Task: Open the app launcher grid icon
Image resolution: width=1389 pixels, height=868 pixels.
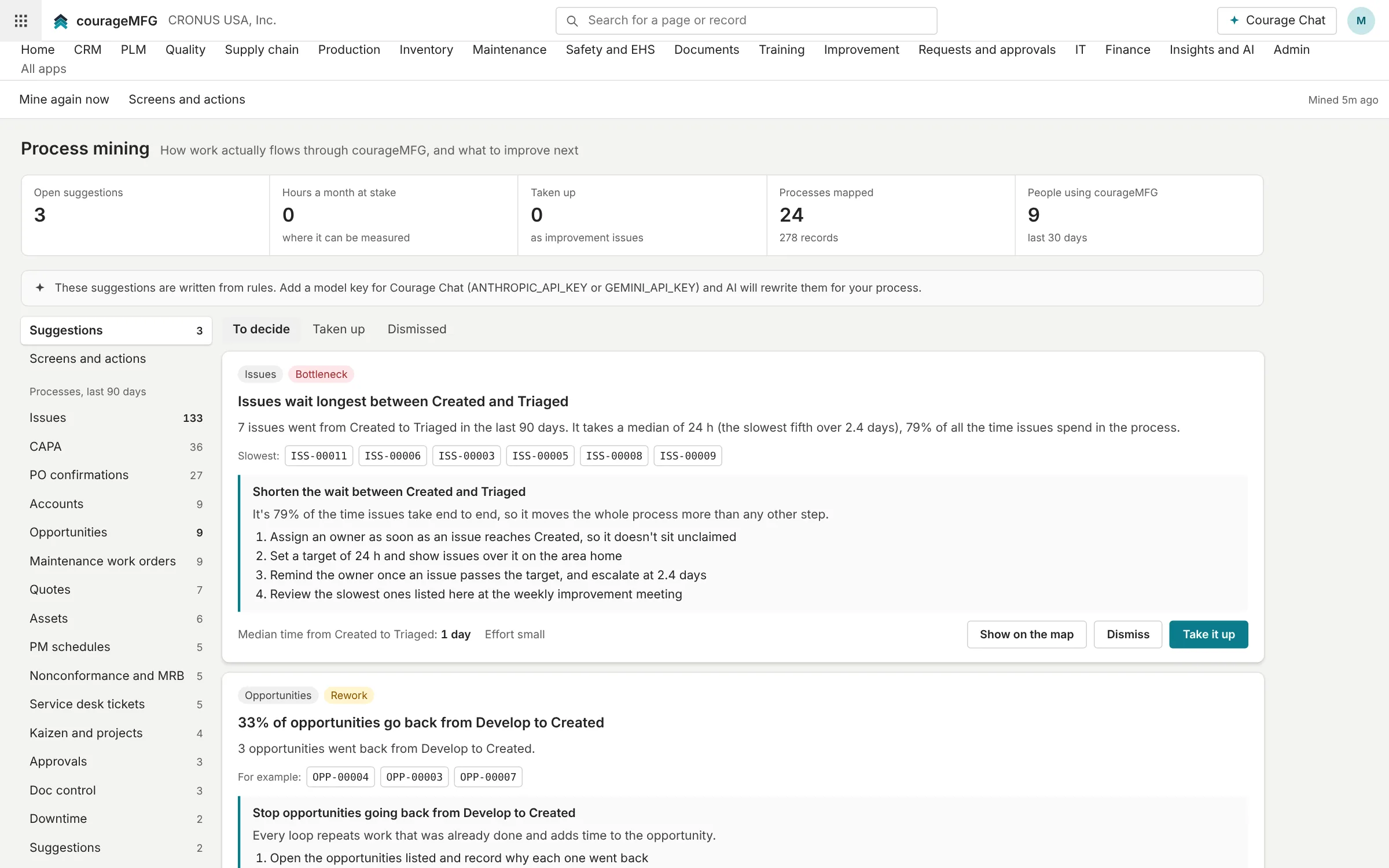Action: click(21, 21)
